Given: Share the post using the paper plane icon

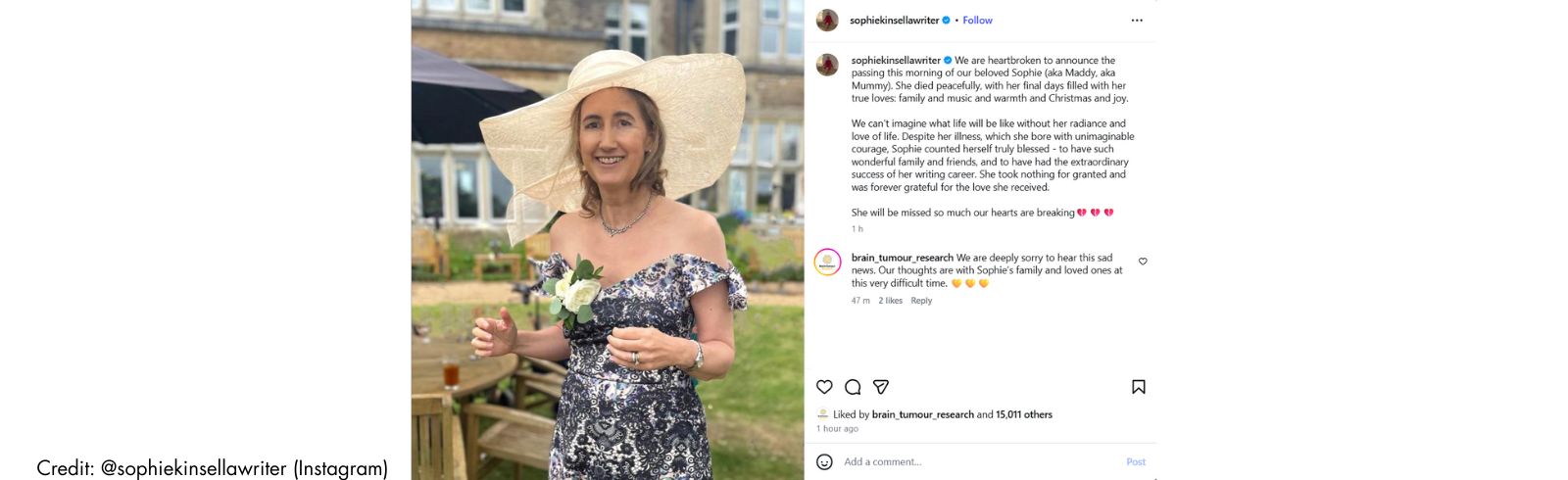Looking at the screenshot, I should [x=881, y=387].
